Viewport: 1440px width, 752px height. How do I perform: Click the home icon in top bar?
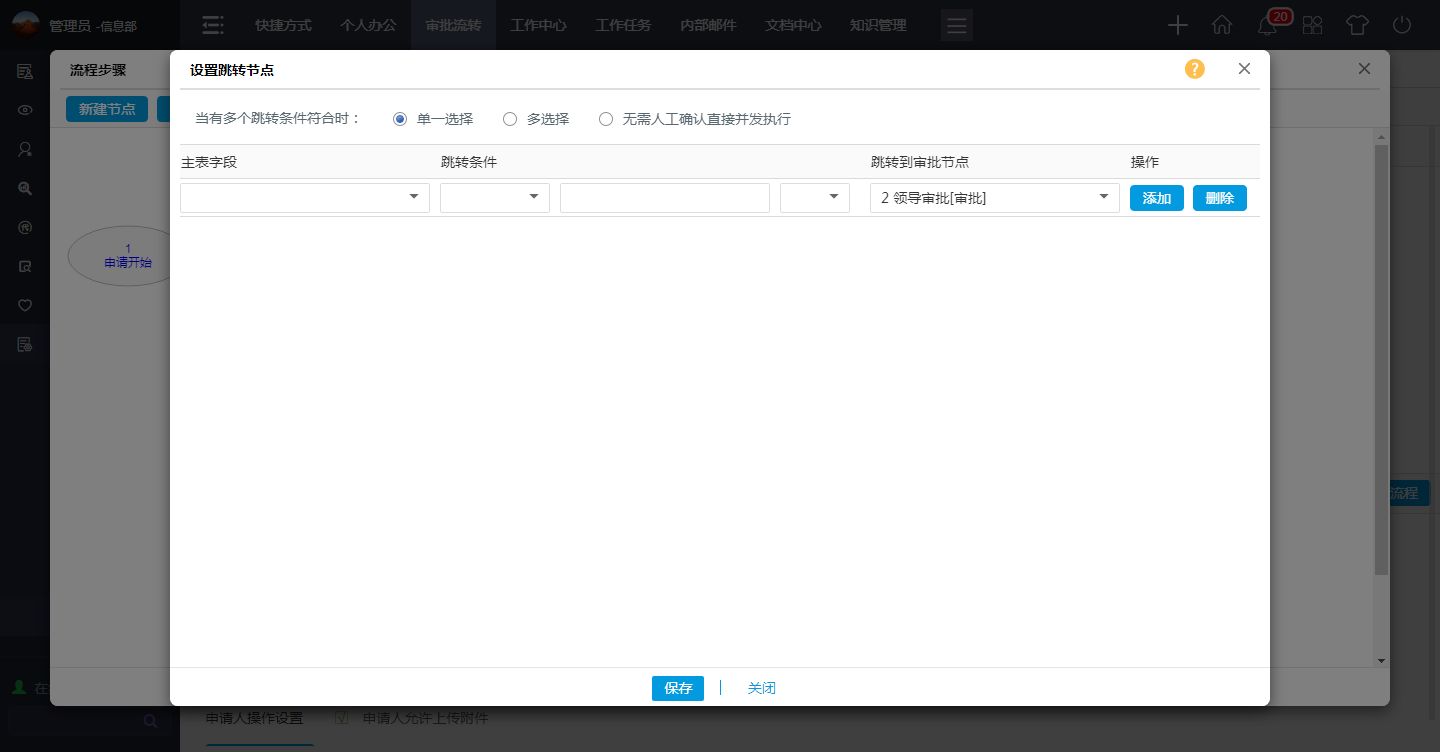1222,25
